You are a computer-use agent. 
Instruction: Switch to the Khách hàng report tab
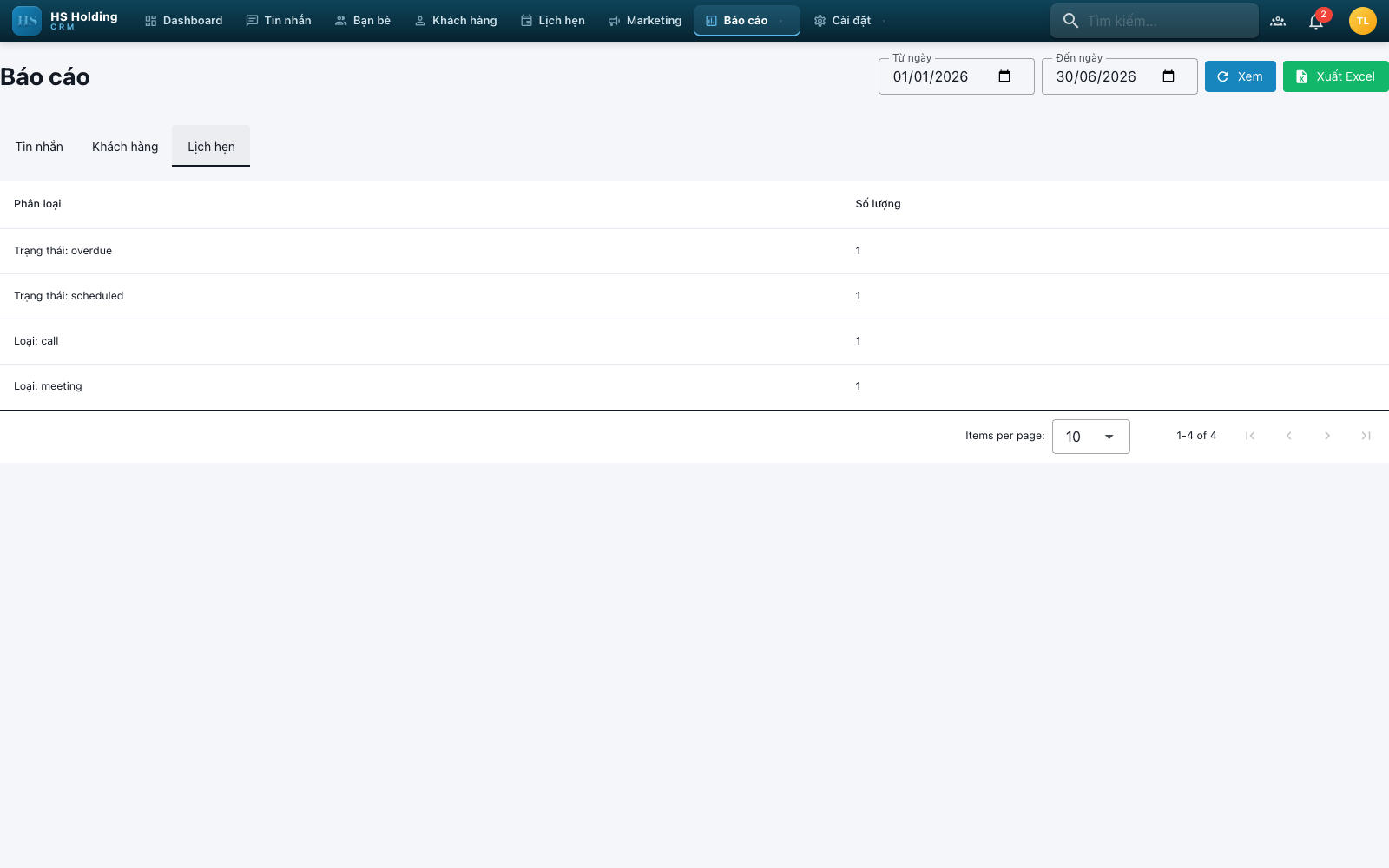pyautogui.click(x=125, y=146)
